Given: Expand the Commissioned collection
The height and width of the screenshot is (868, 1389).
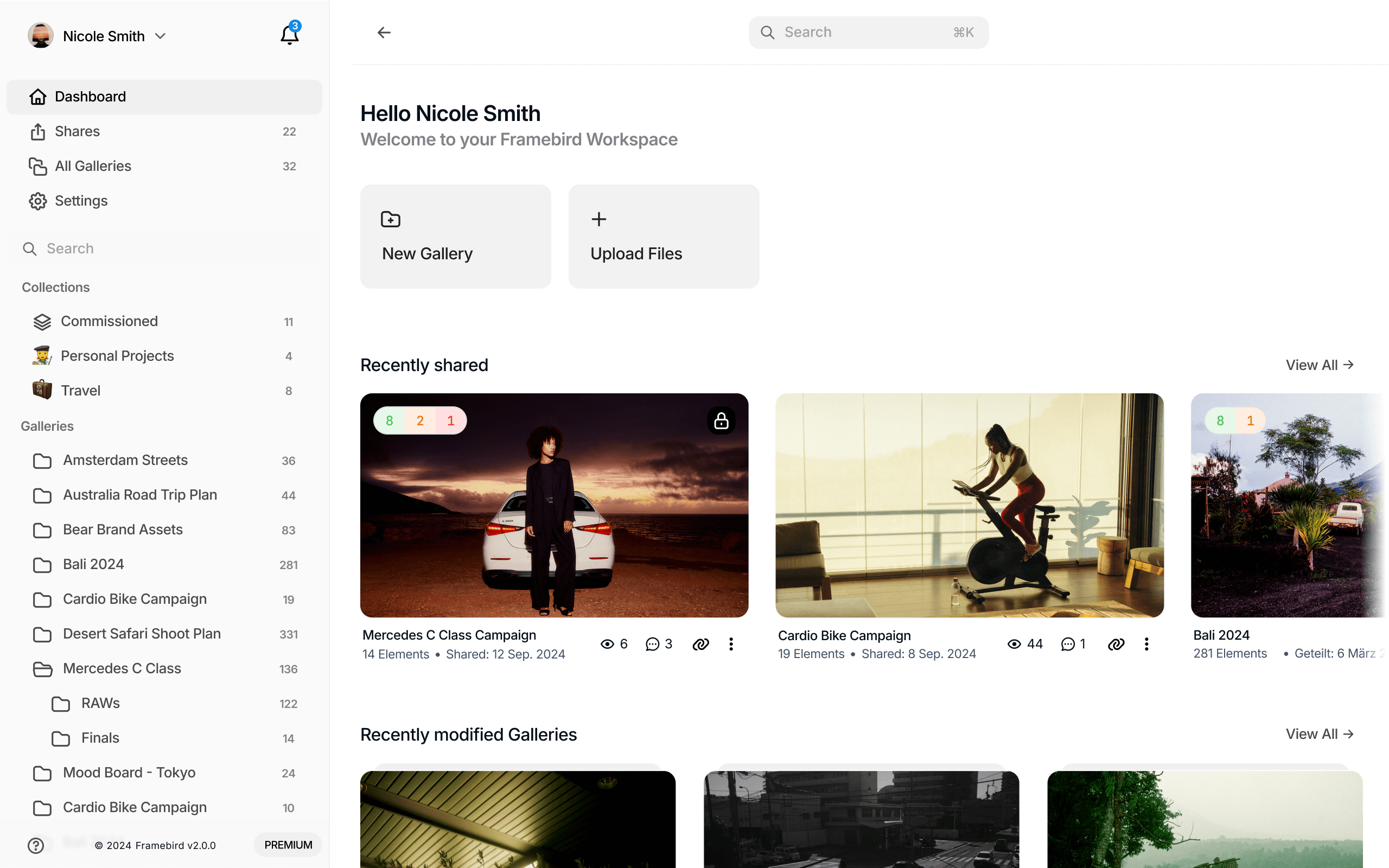Looking at the screenshot, I should pos(109,321).
